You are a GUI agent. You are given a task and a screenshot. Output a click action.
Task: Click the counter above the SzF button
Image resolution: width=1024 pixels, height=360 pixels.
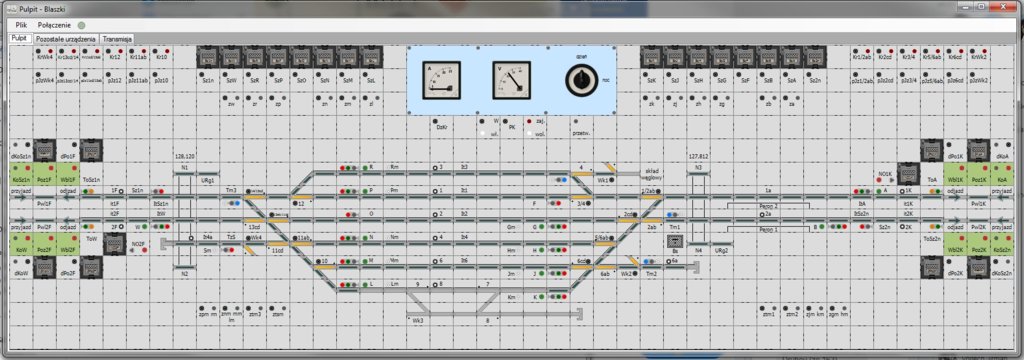pyautogui.click(x=744, y=57)
